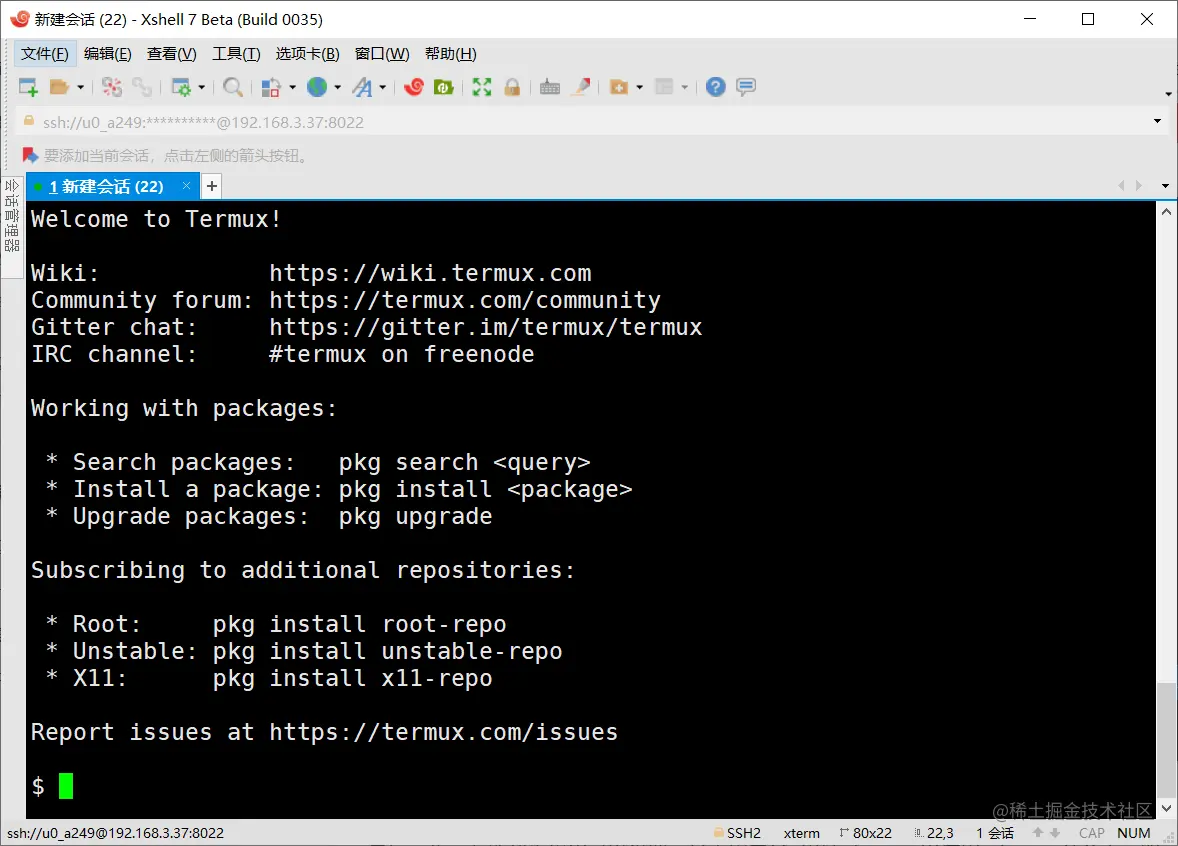
Task: Open the 编辑(E) menu
Action: point(107,54)
